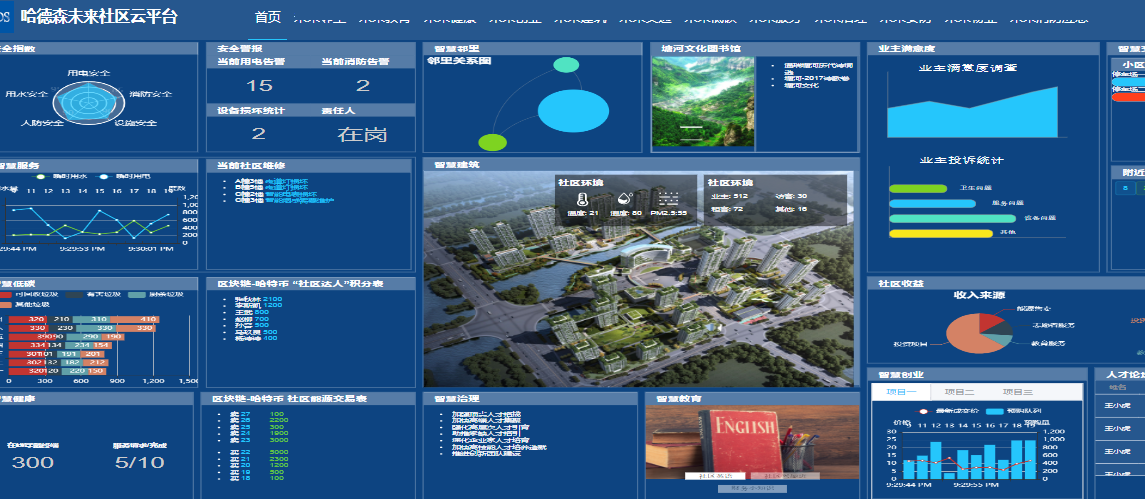Click the 2100 score in 社区达人 points list

272,300
